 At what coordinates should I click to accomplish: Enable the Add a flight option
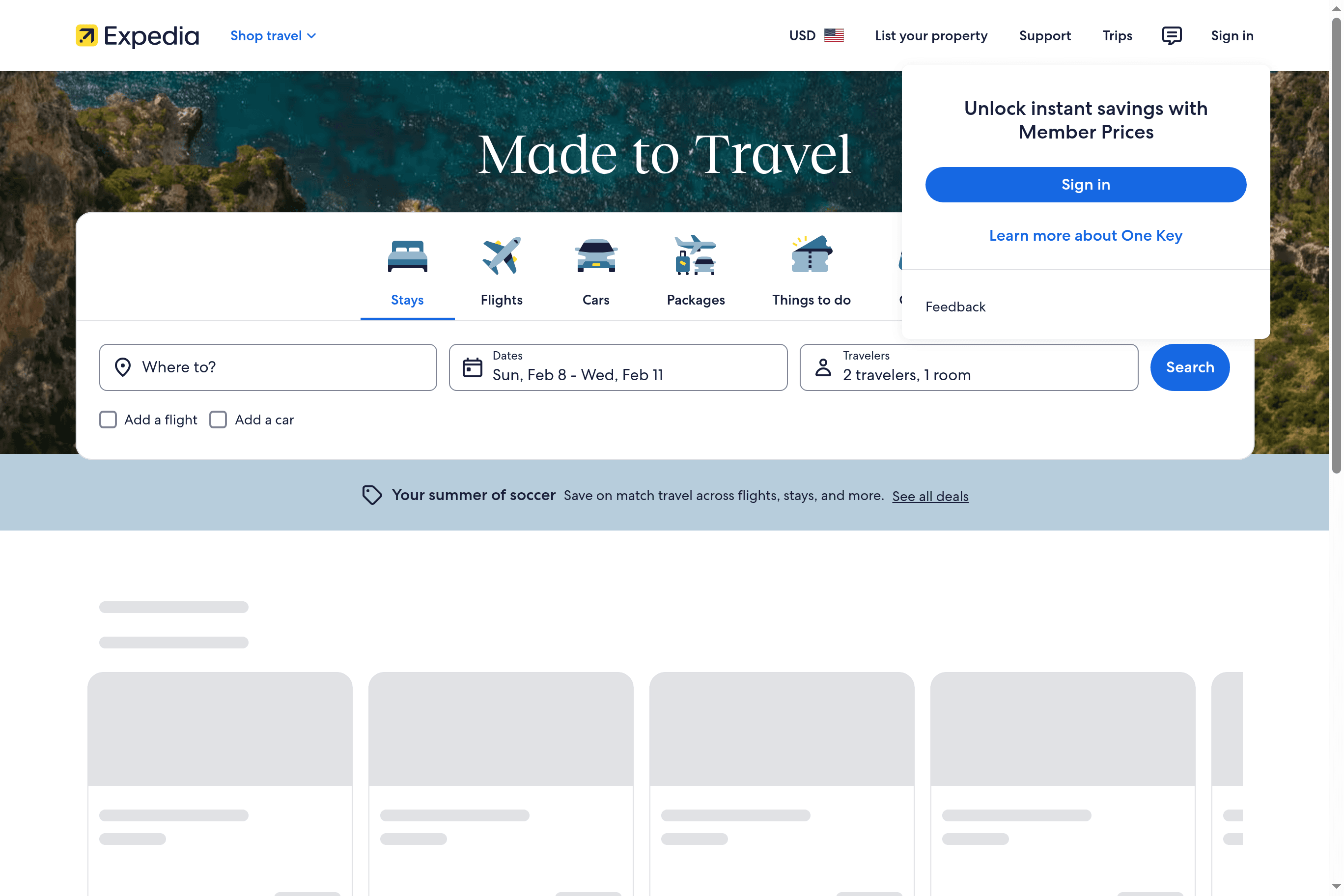[108, 420]
